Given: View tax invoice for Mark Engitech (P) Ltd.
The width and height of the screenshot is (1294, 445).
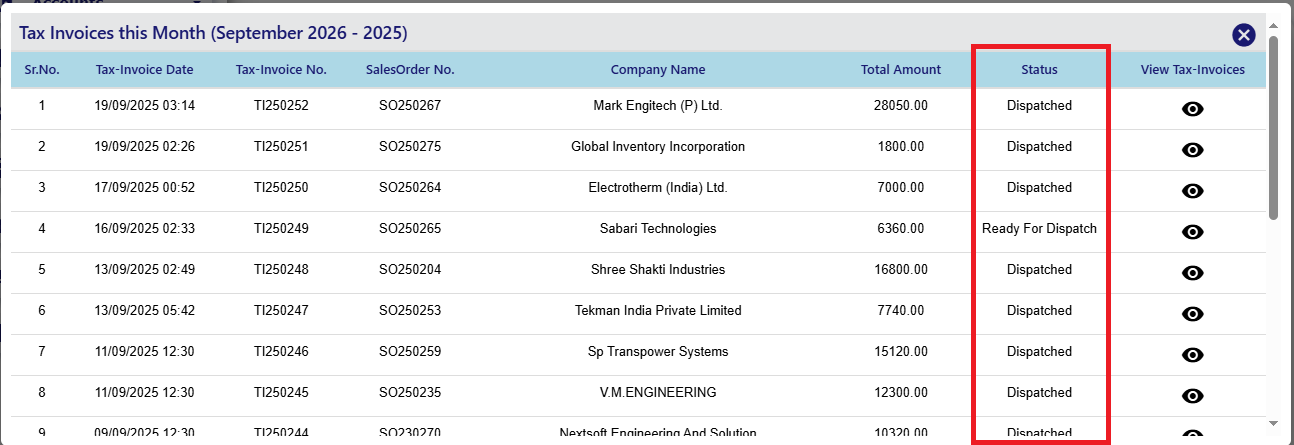Looking at the screenshot, I should click(x=1192, y=109).
